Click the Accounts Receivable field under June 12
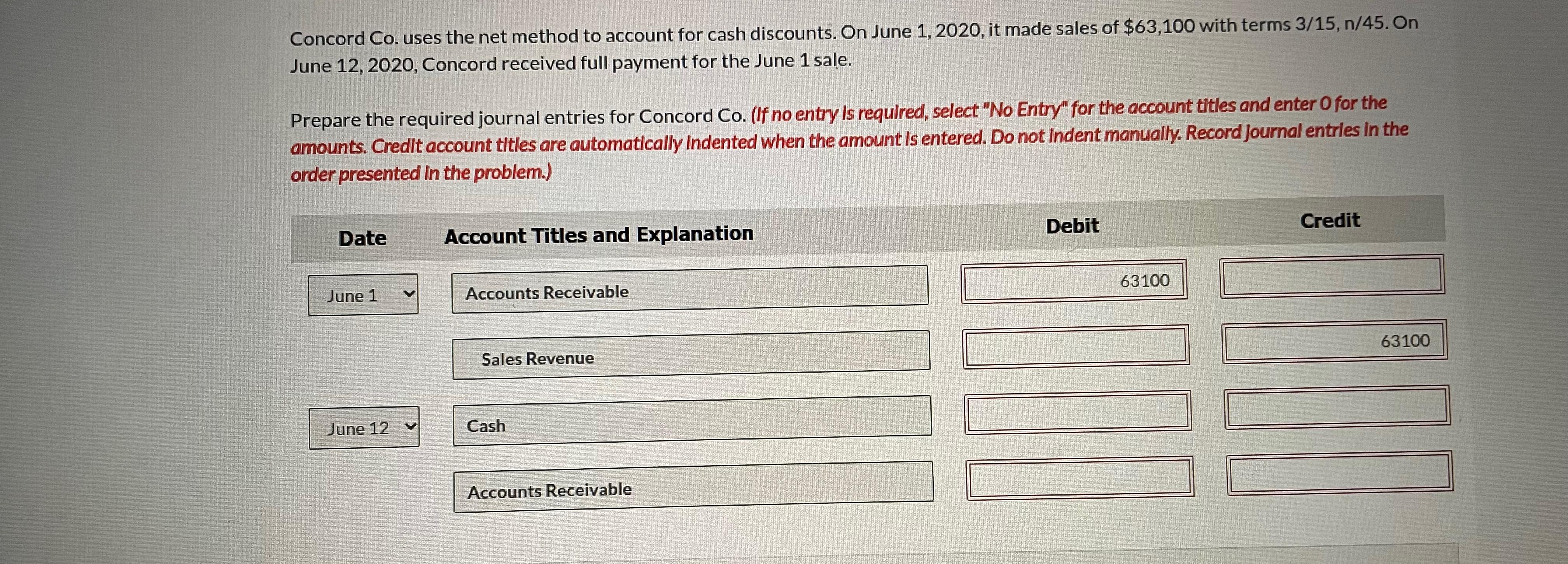The image size is (1568, 564). [694, 487]
